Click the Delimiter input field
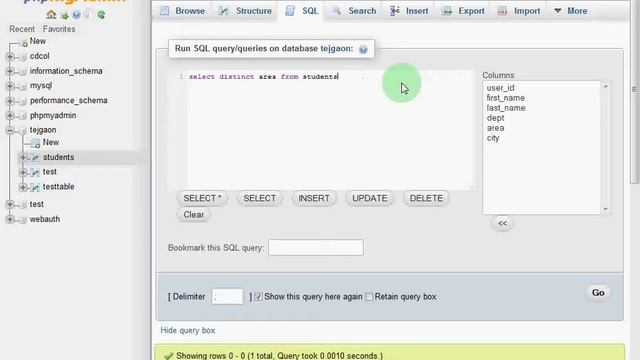This screenshot has width=640, height=360. coord(227,297)
